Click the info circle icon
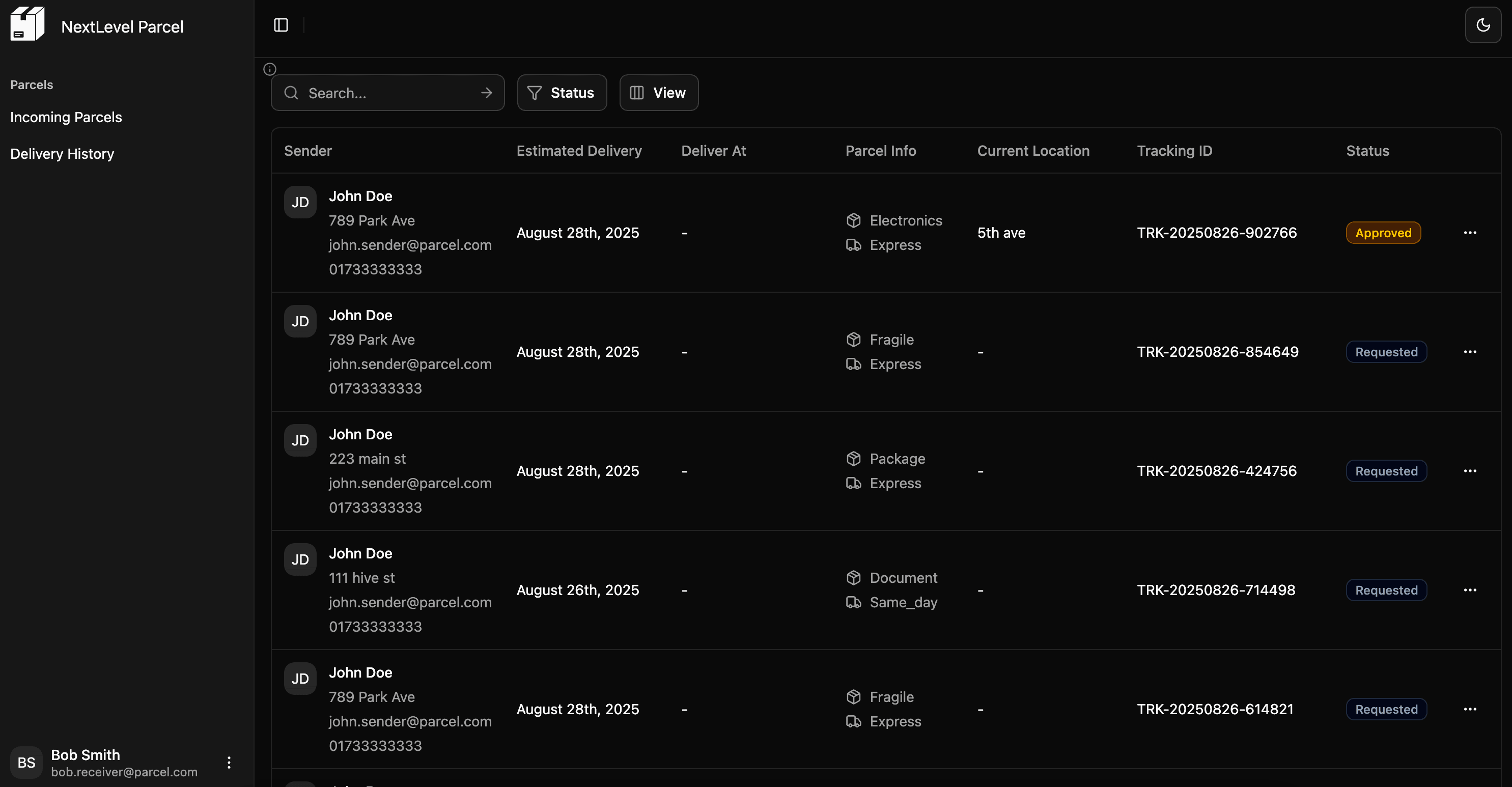This screenshot has height=787, width=1512. tap(269, 69)
